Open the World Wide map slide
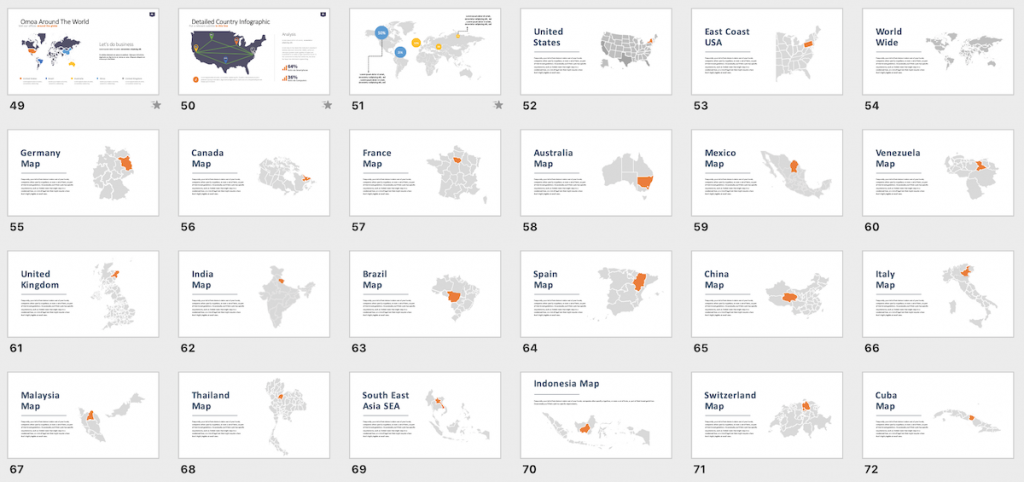This screenshot has width=1024, height=482. (938, 51)
